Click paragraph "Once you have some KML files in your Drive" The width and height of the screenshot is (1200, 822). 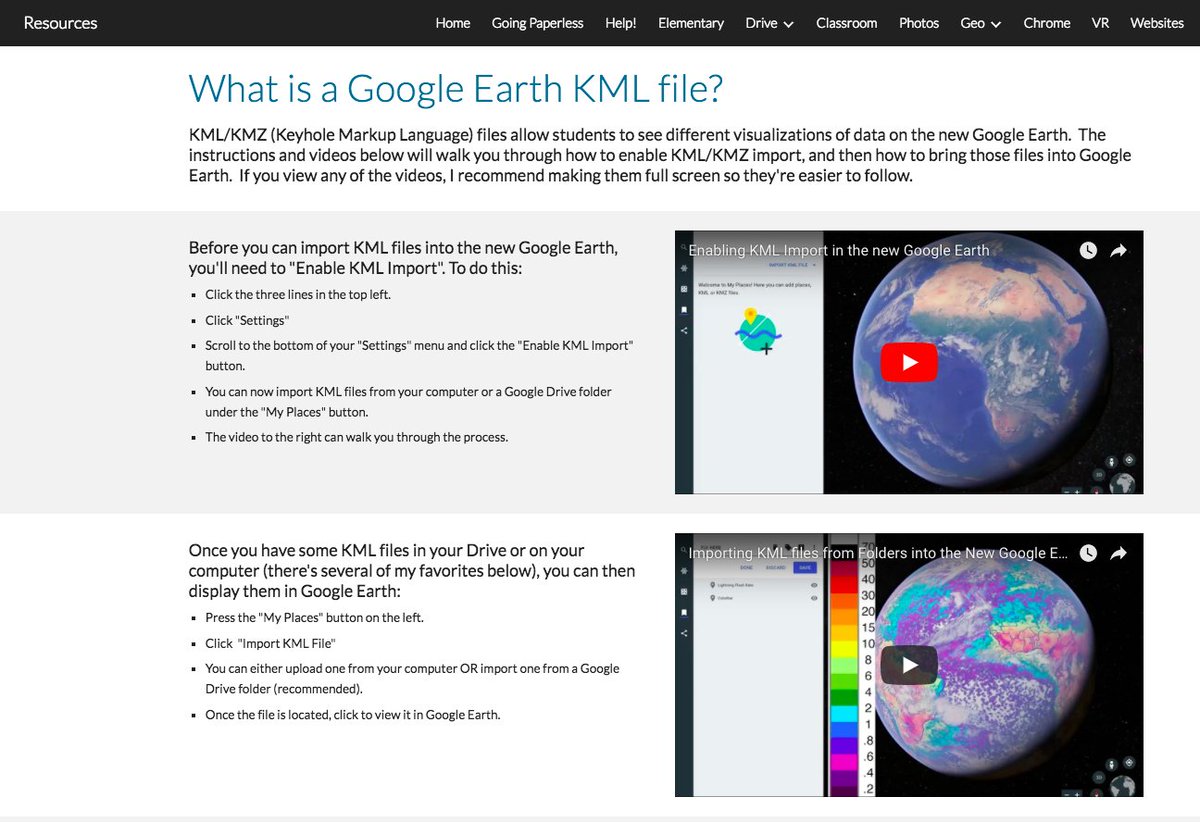tap(412, 570)
